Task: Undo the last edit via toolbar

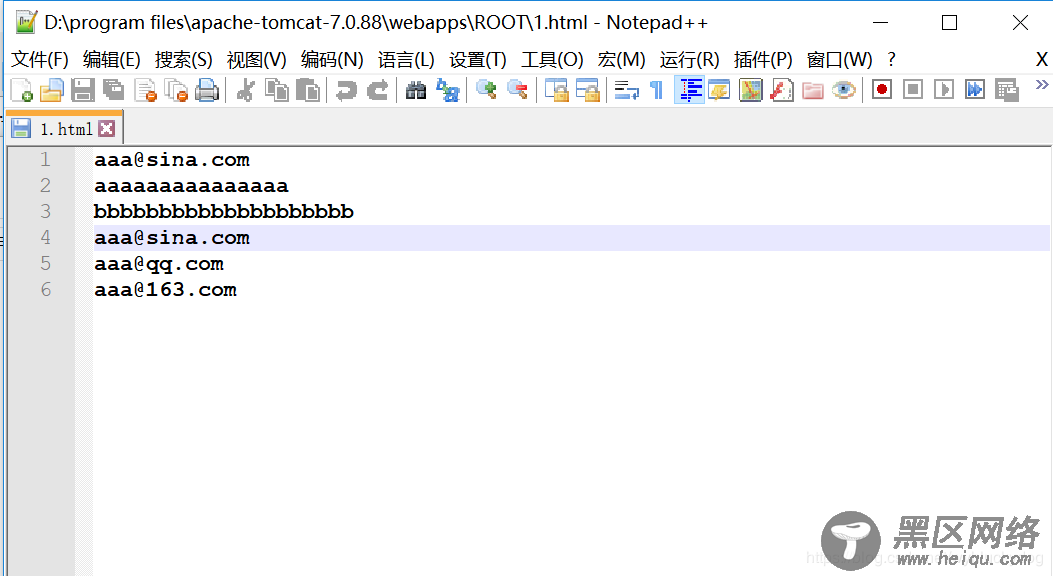Action: (x=347, y=90)
